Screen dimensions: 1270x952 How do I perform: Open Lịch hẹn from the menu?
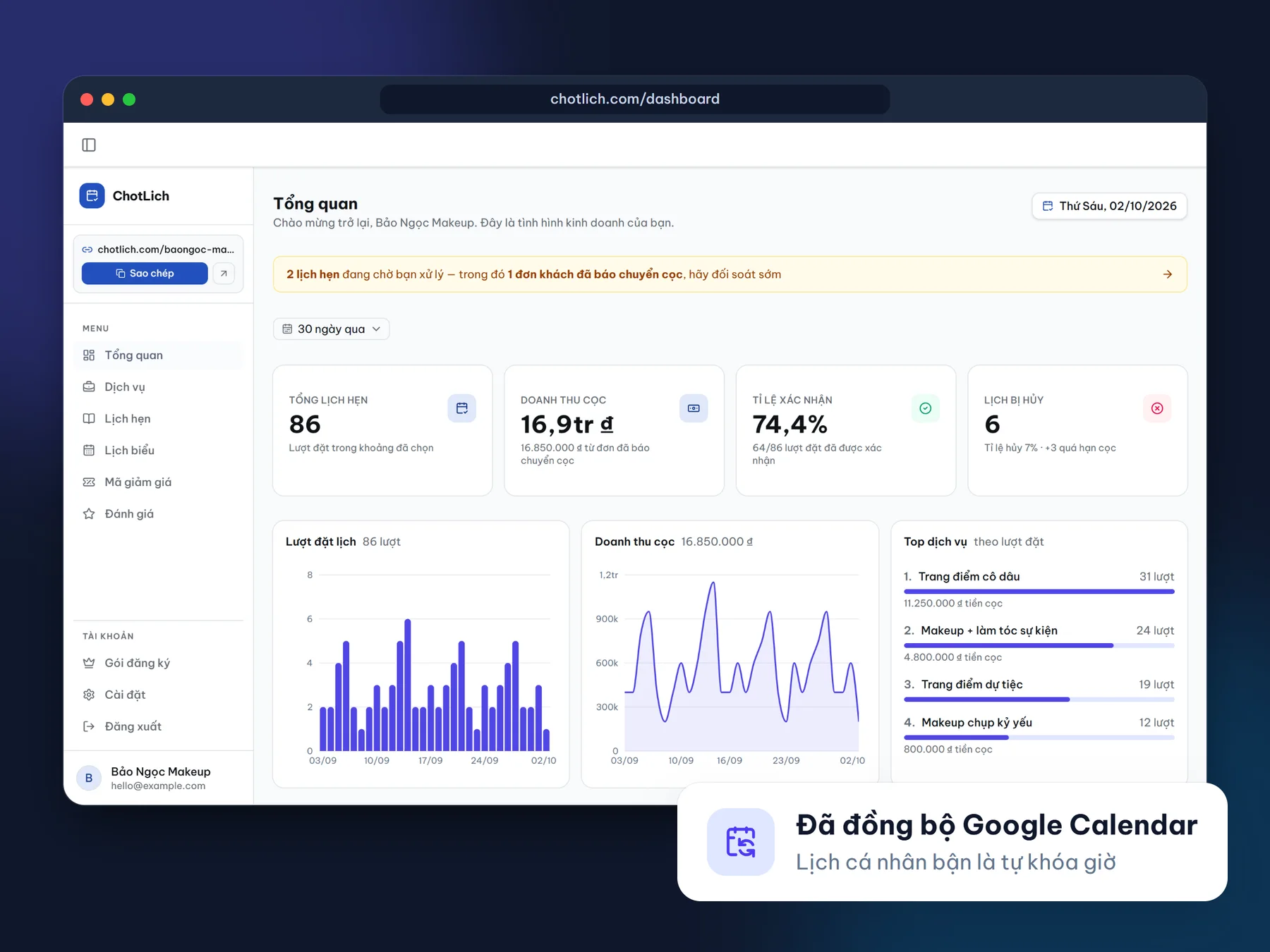158,419
